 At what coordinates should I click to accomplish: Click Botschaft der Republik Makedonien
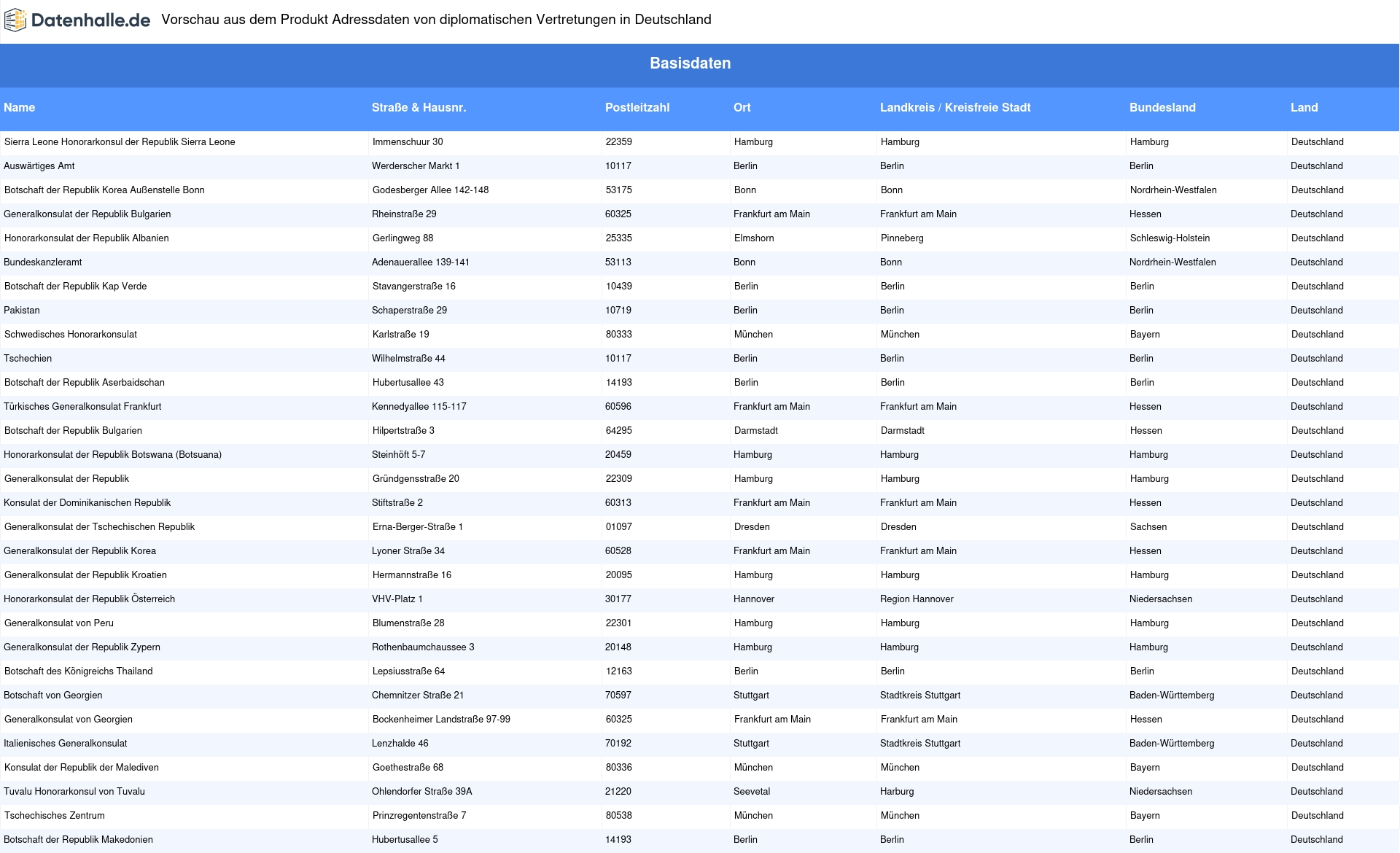coord(78,839)
